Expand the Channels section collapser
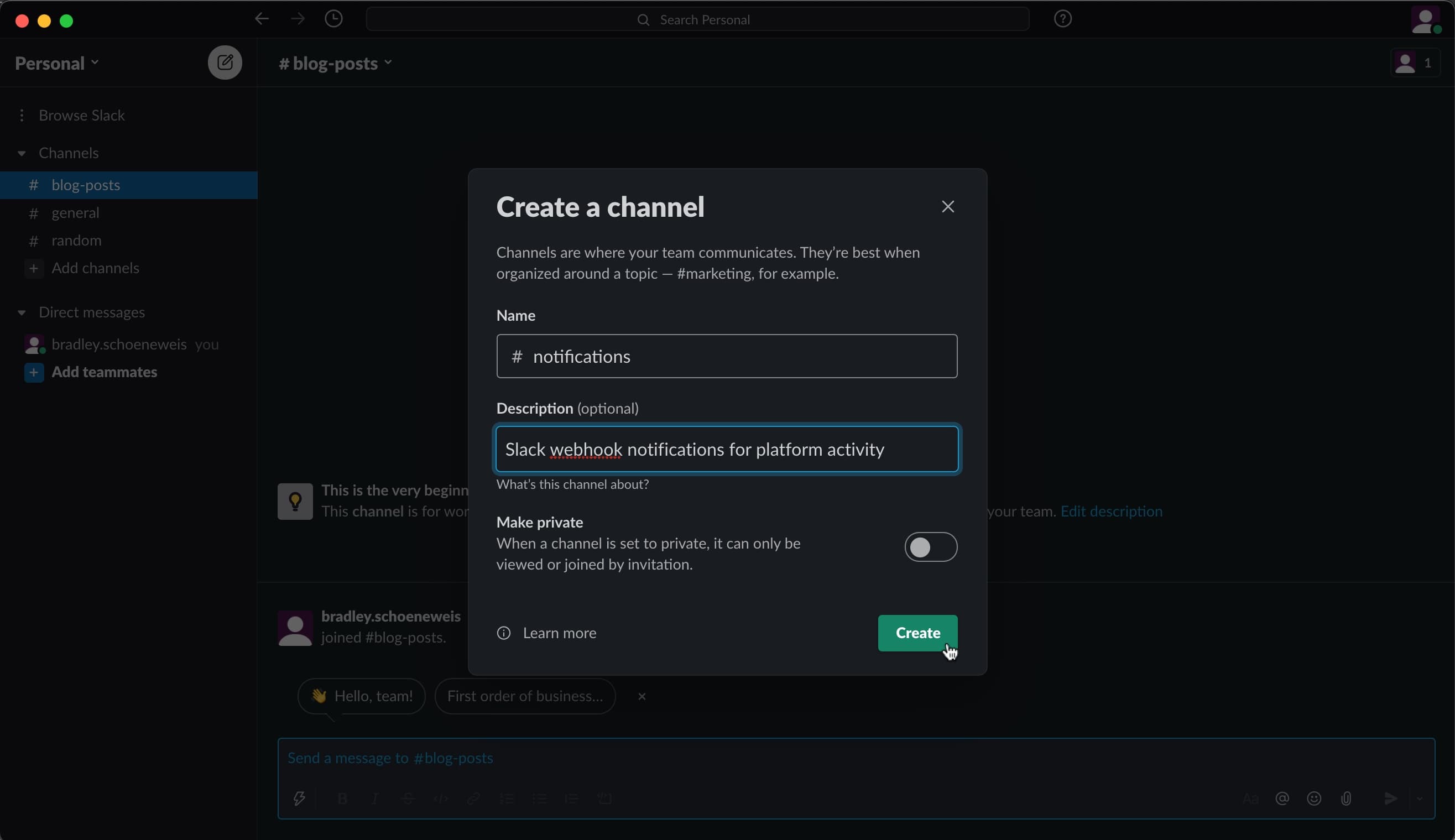This screenshot has width=1455, height=840. pos(21,153)
